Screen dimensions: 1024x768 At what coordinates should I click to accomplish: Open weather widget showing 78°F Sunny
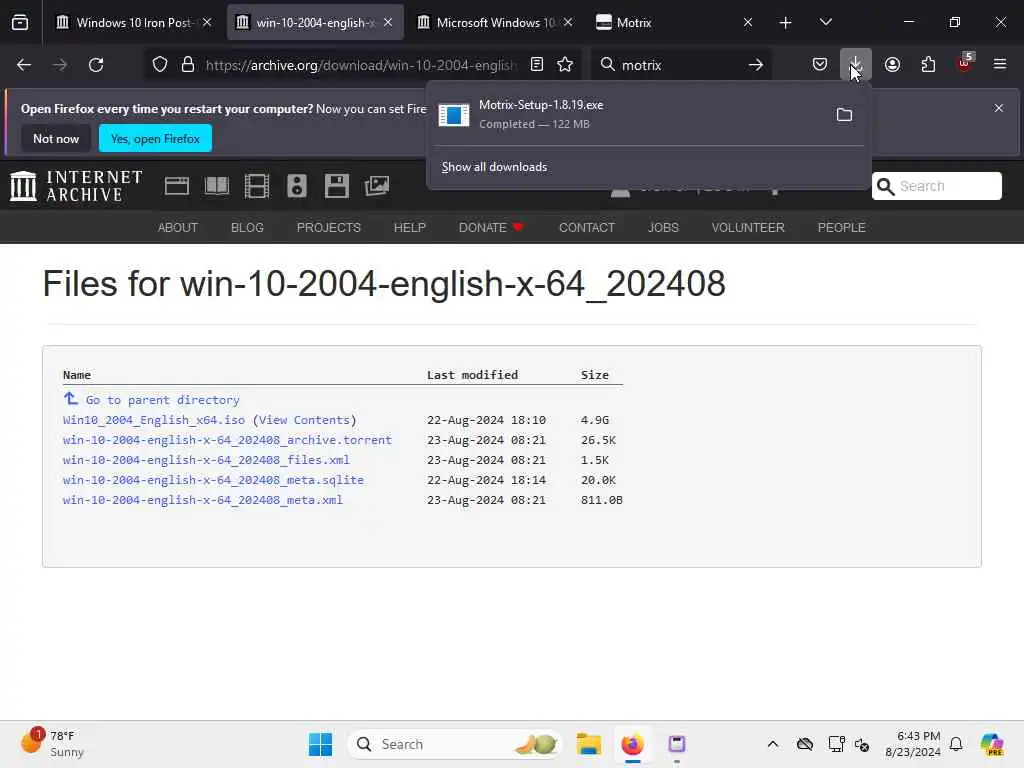(x=52, y=744)
